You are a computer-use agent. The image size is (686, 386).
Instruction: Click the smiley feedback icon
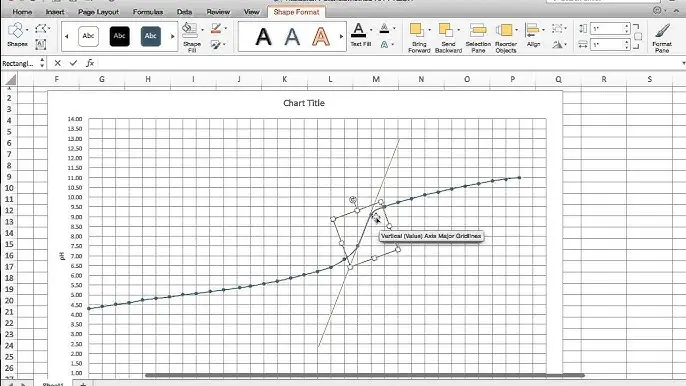point(657,11)
